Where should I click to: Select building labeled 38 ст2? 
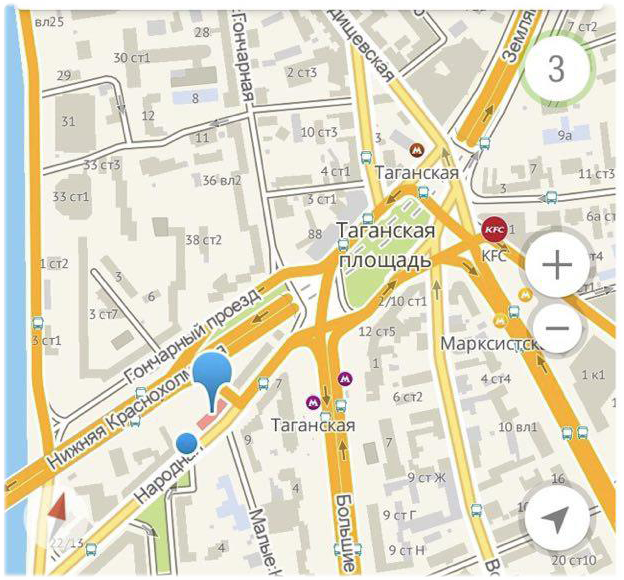pyautogui.click(x=203, y=240)
